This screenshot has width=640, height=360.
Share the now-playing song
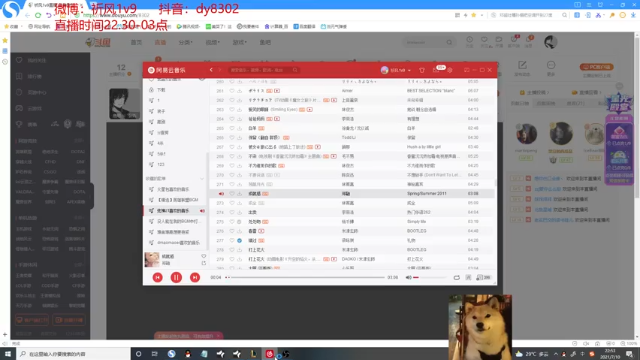click(x=204, y=263)
